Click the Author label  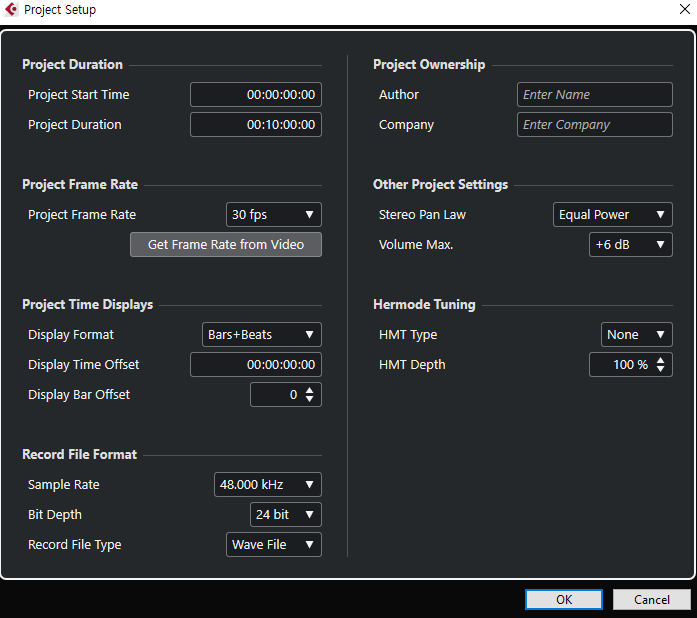[399, 95]
